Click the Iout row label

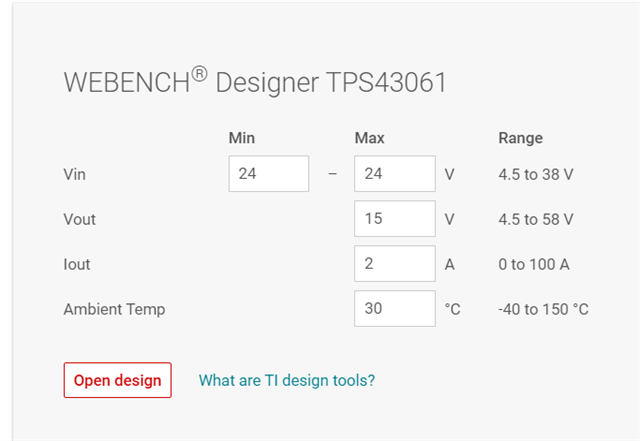(x=77, y=264)
